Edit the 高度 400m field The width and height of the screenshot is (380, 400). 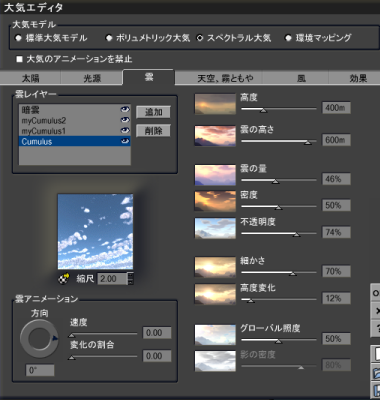336,108
